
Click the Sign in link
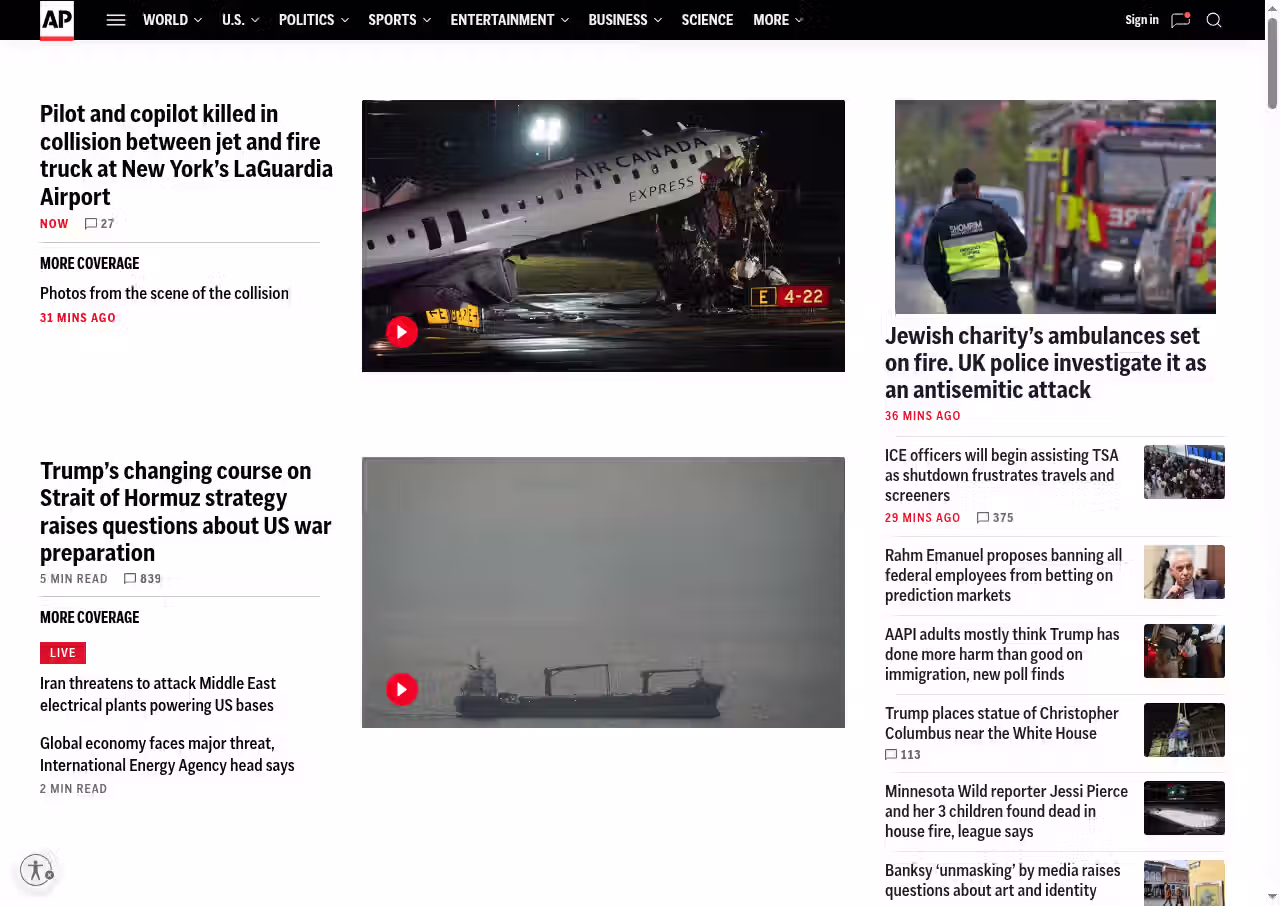tap(1141, 20)
